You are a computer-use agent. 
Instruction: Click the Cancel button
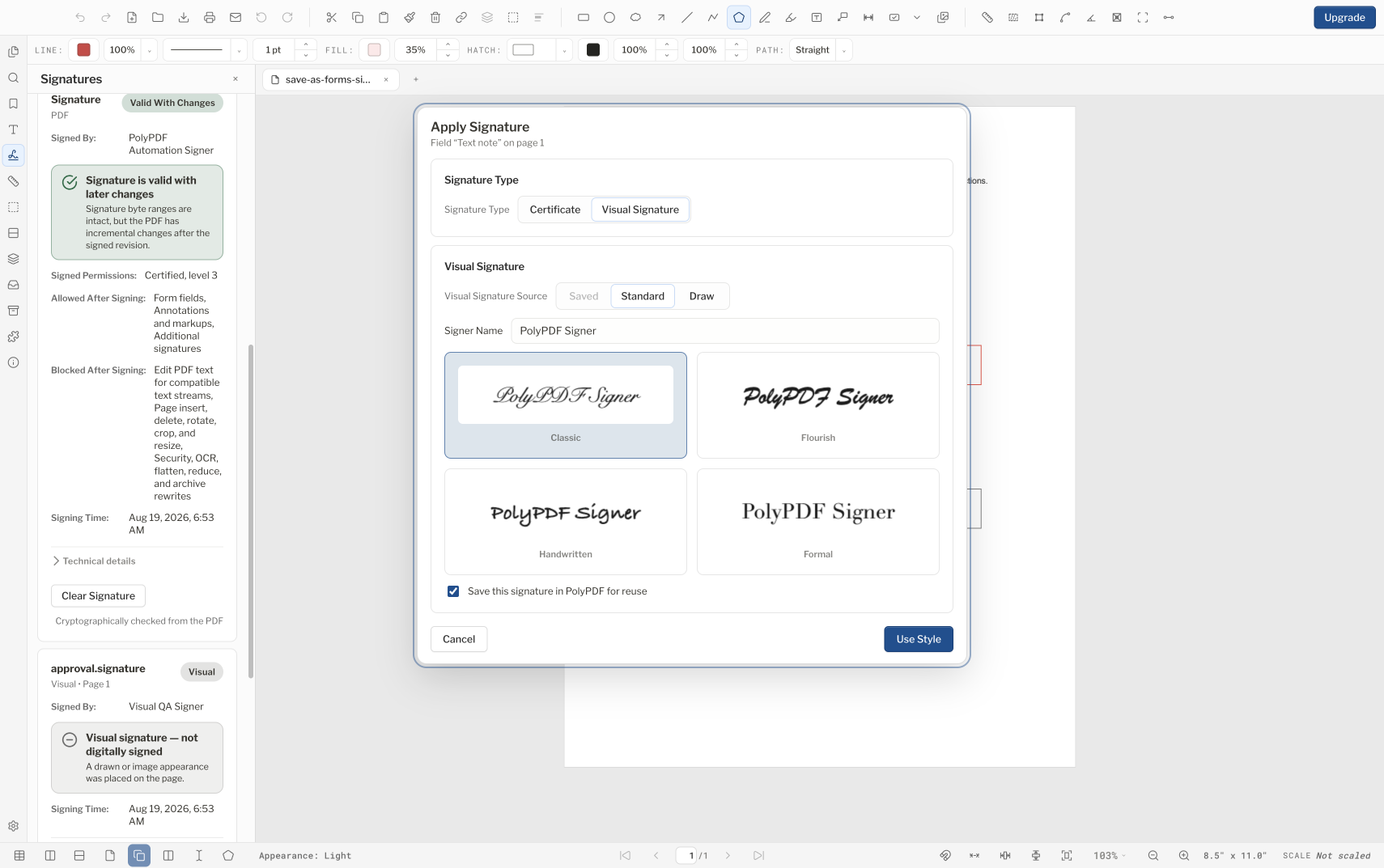[x=459, y=639]
